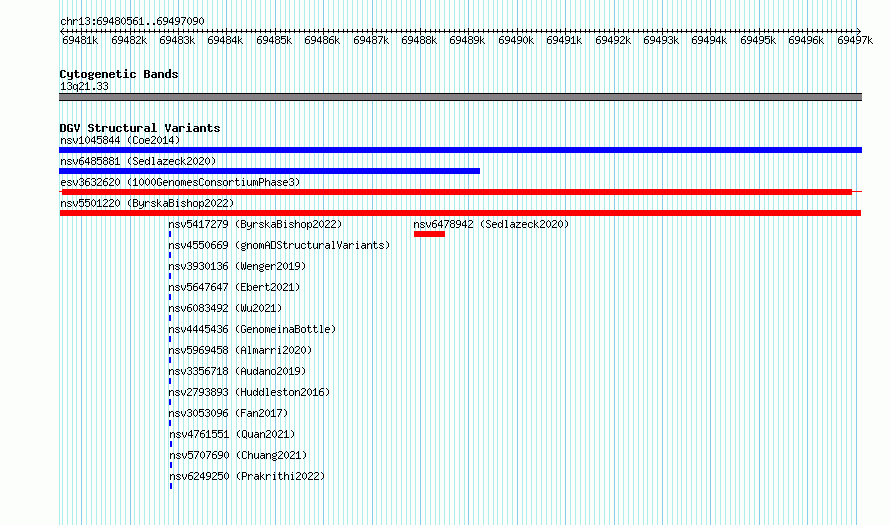Click the blue nsv6485881 variant bar
The height and width of the screenshot is (525, 890).
(270, 171)
